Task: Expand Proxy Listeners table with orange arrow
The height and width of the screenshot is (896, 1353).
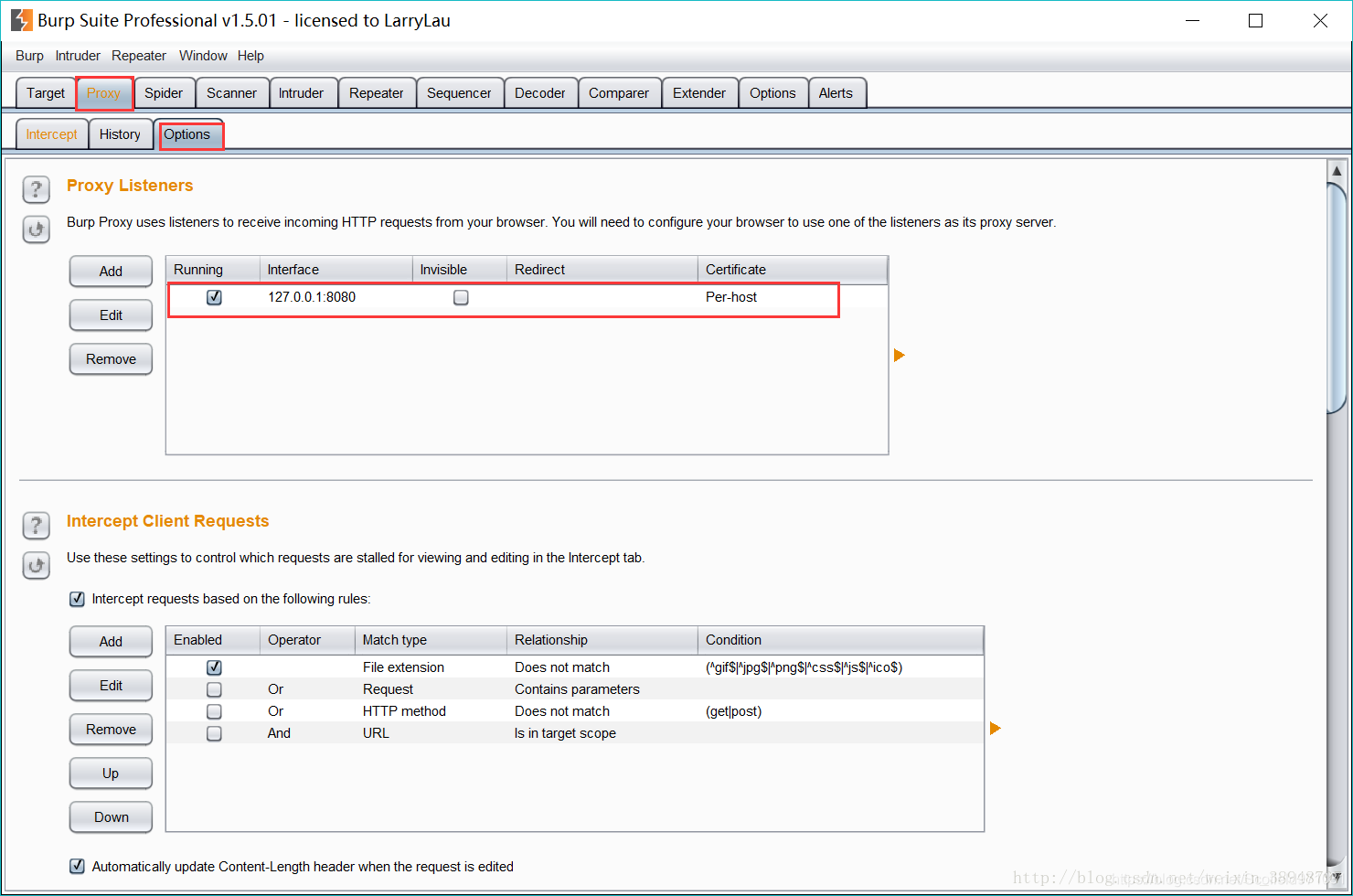Action: (x=900, y=355)
